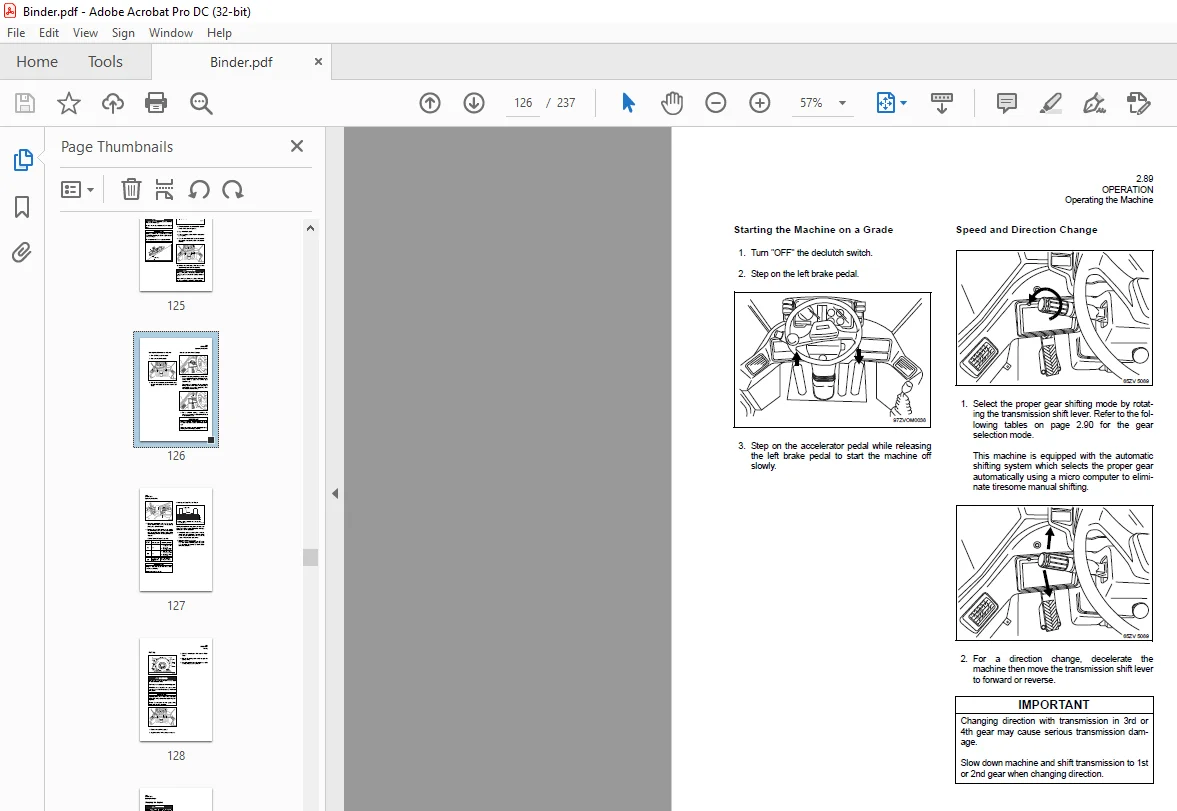Viewport: 1177px width, 811px height.
Task: Expand fit page options arrow
Action: tap(903, 103)
